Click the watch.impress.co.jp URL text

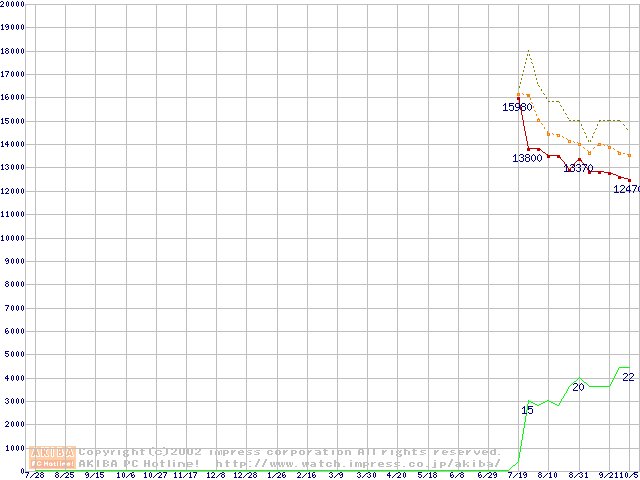[x=358, y=464]
